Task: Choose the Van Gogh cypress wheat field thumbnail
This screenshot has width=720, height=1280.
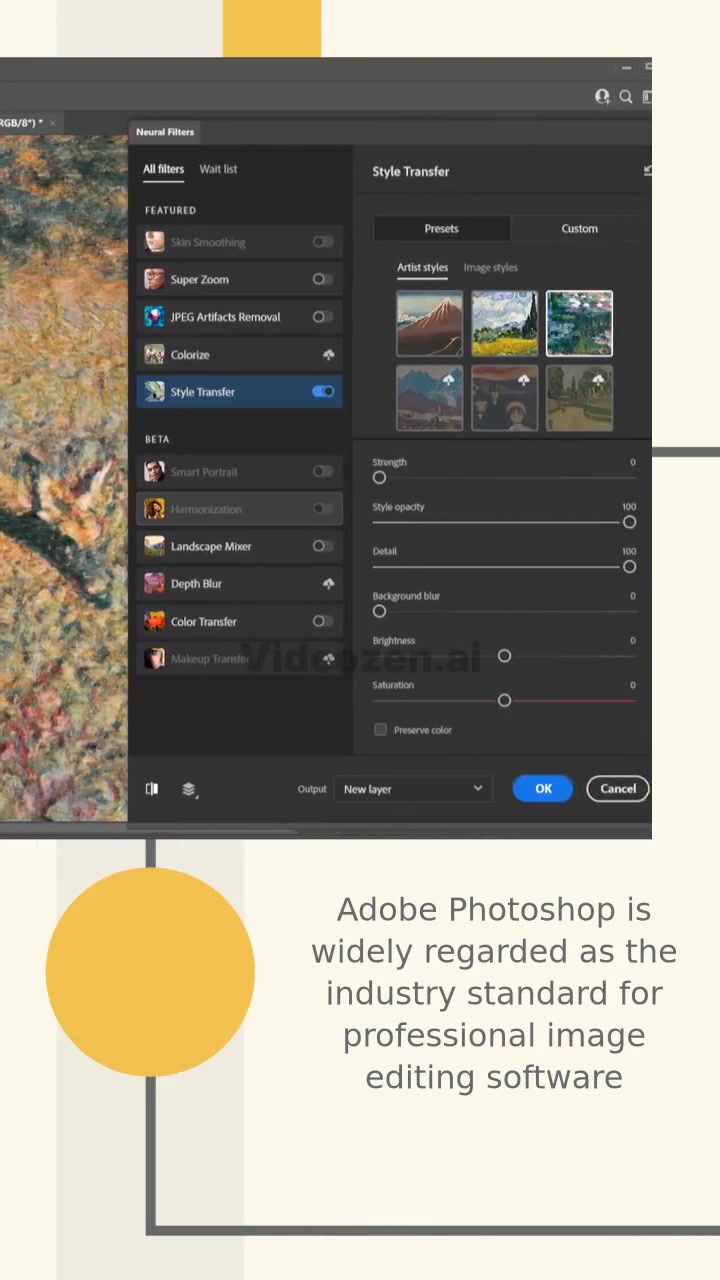Action: pos(504,324)
